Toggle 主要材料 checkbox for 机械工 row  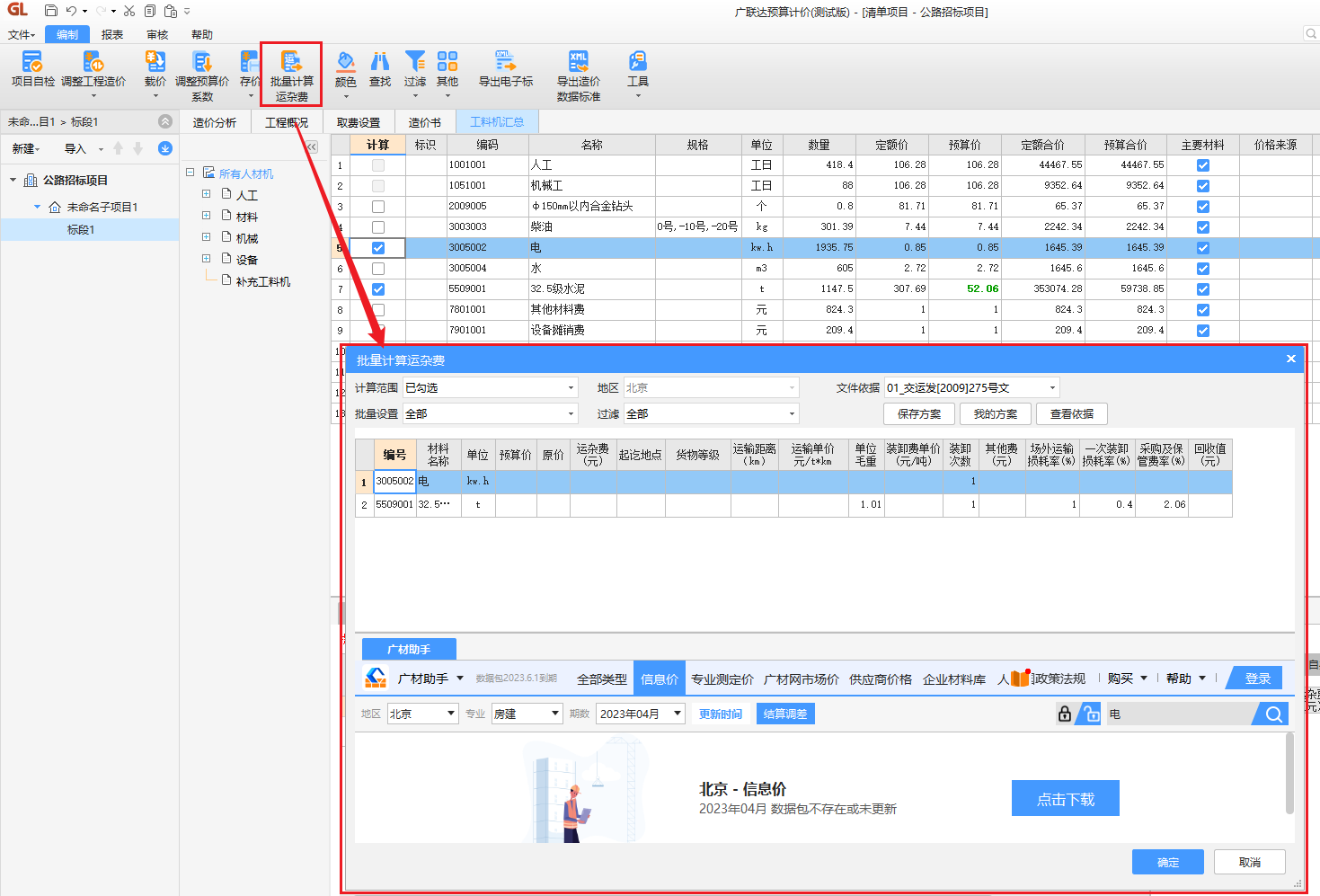pos(1203,186)
